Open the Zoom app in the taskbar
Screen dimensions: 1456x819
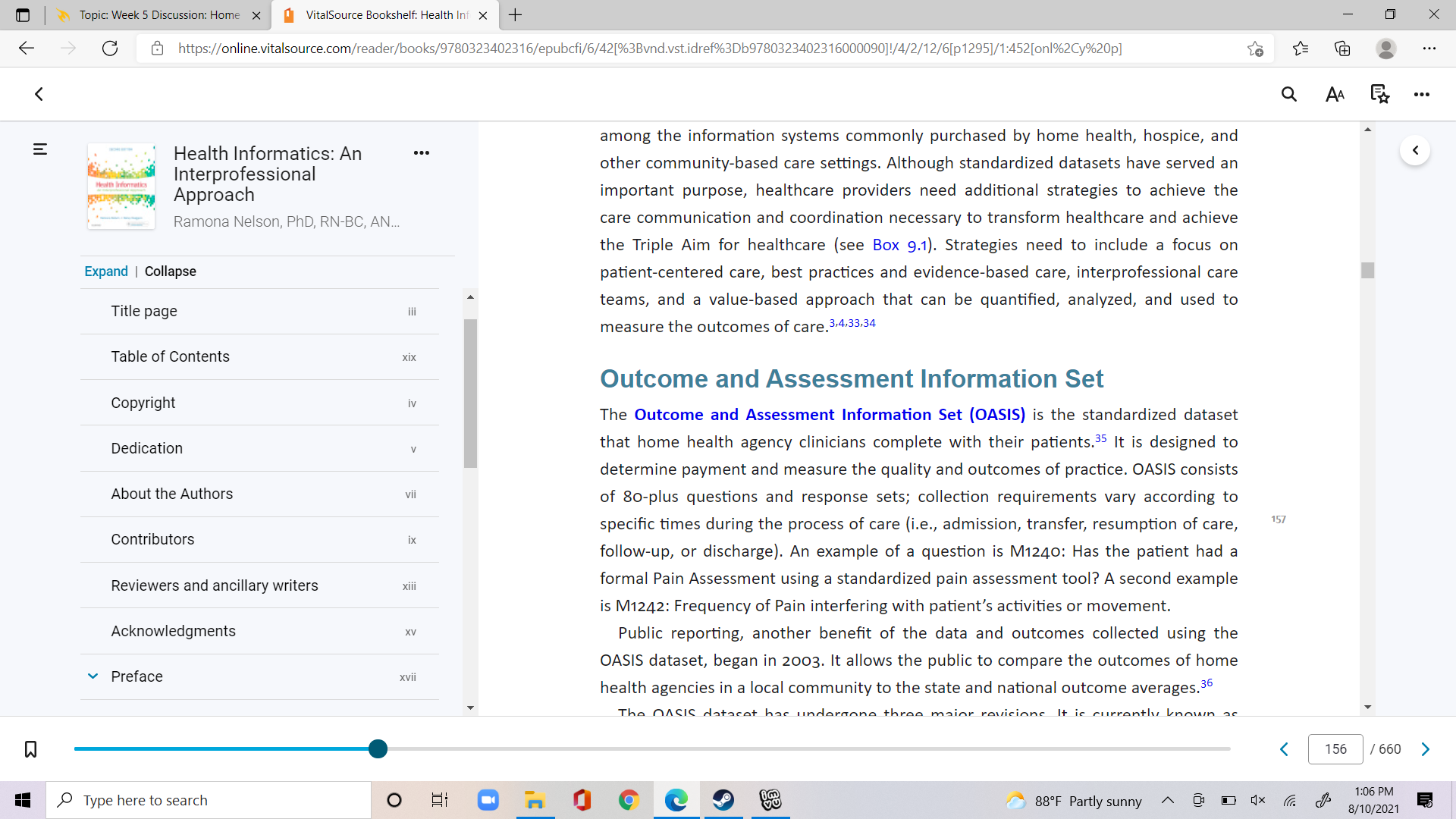click(488, 800)
